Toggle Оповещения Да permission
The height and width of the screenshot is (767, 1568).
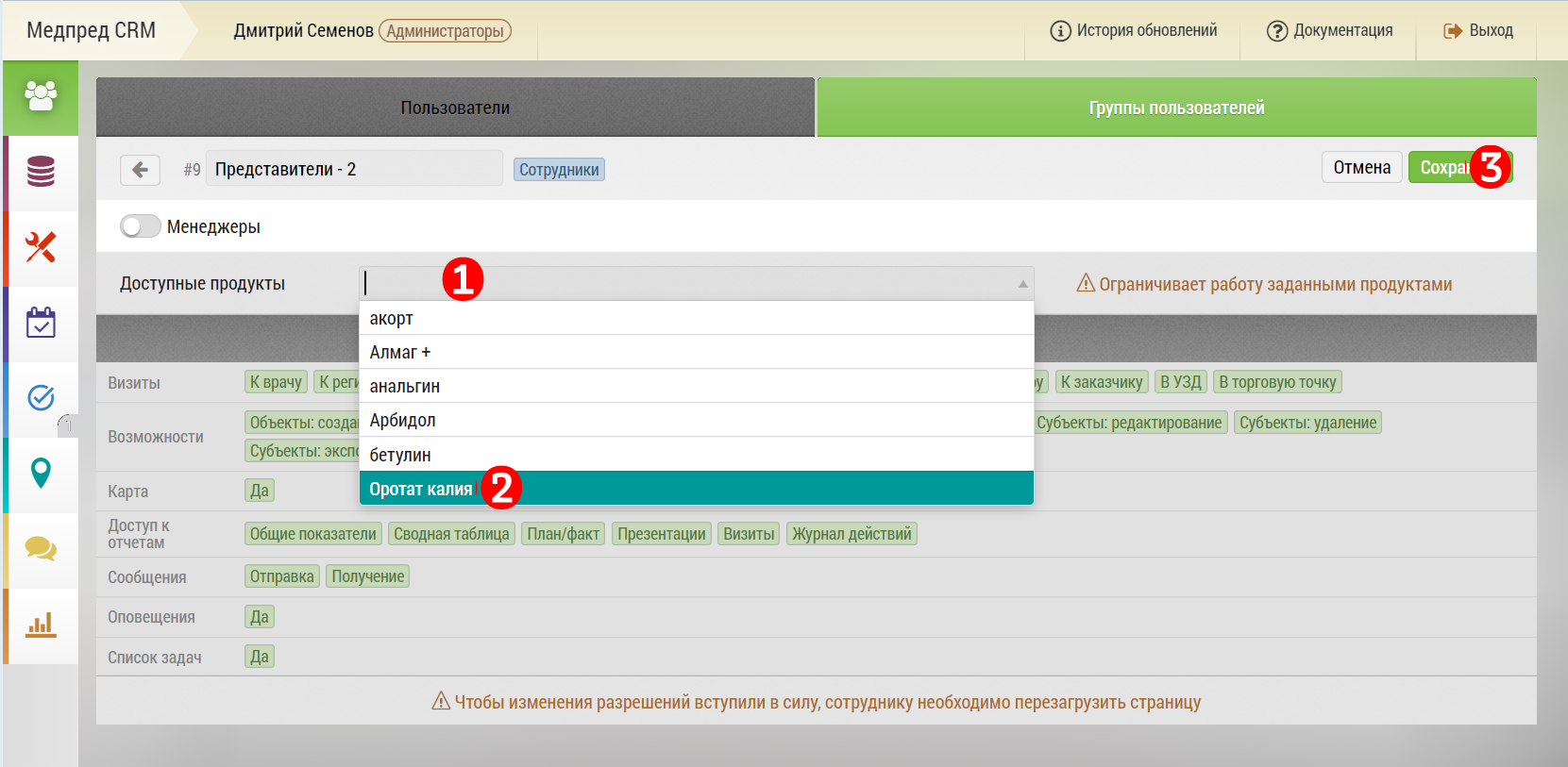point(260,617)
